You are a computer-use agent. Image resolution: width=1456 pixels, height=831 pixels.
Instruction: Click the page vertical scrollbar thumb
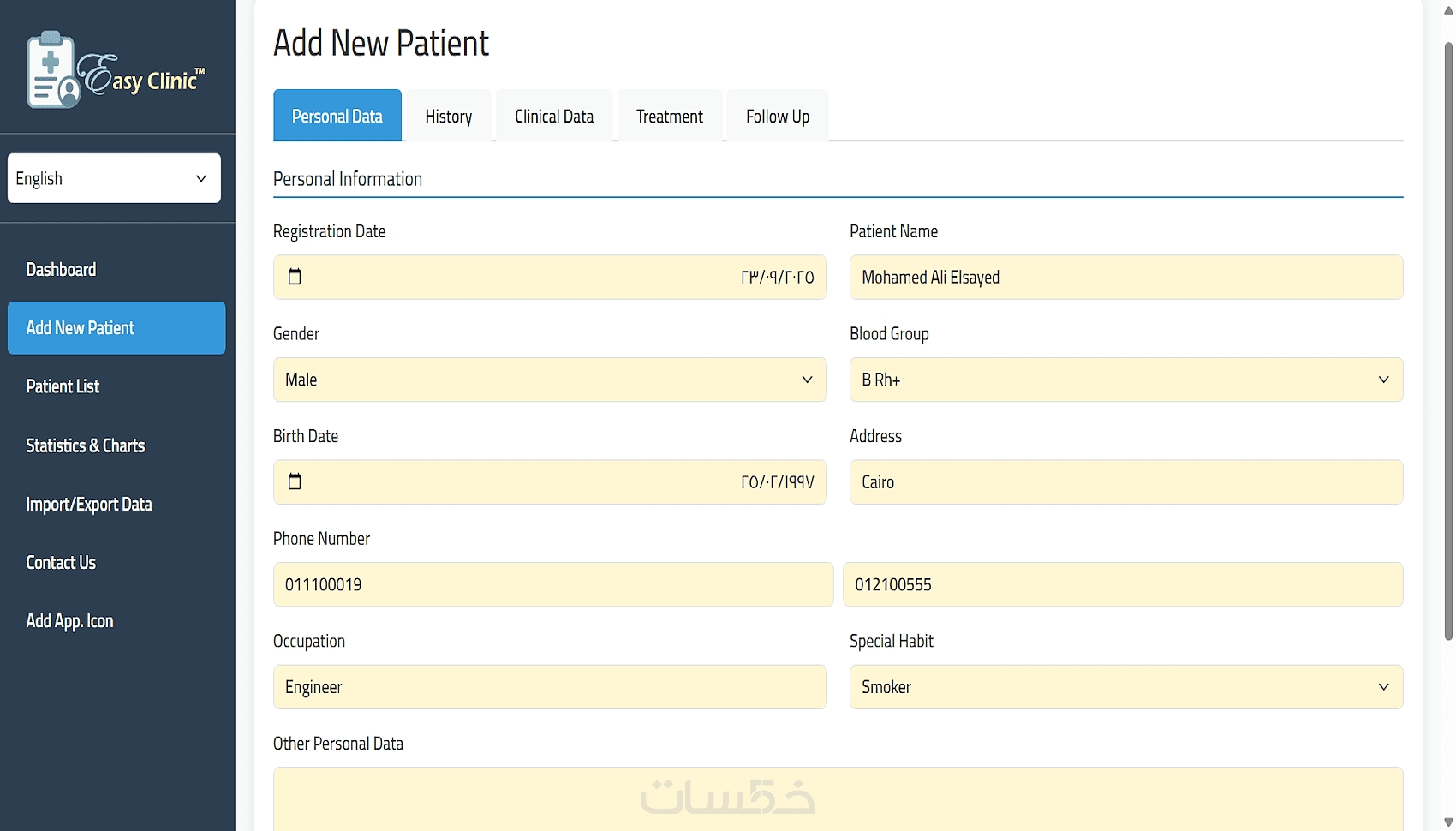pyautogui.click(x=1448, y=343)
